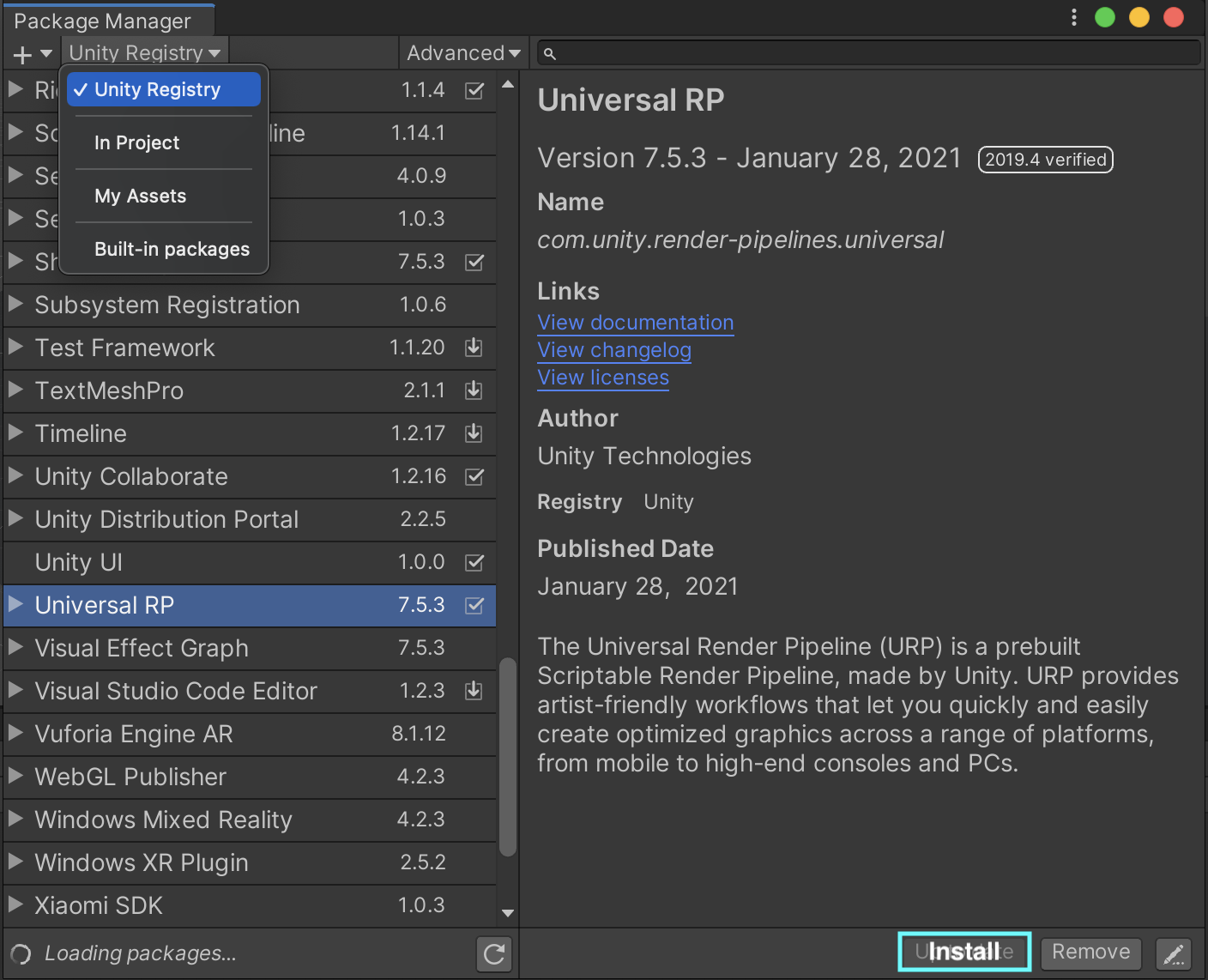Expand the Test Framework package
1208x980 pixels.
(15, 347)
